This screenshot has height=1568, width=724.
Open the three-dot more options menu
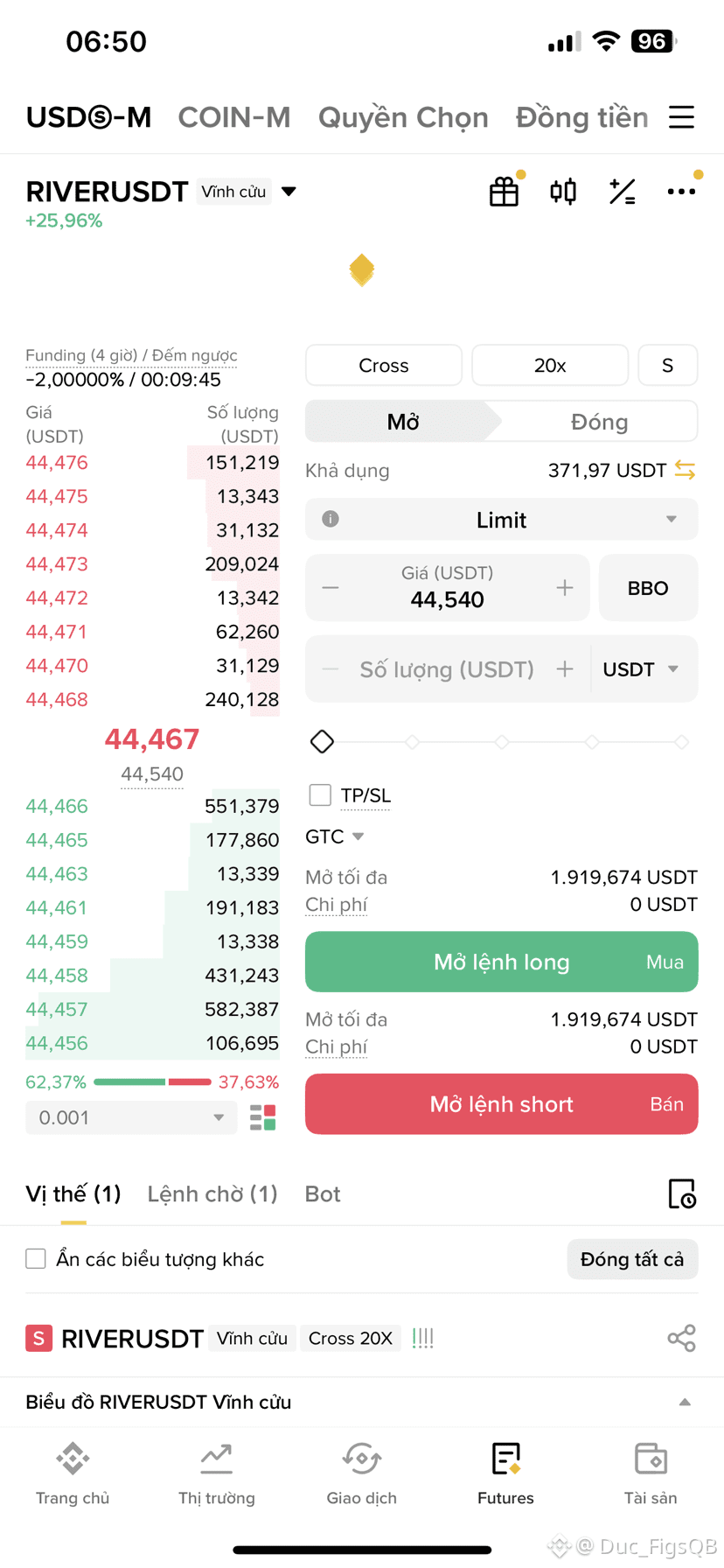click(681, 192)
